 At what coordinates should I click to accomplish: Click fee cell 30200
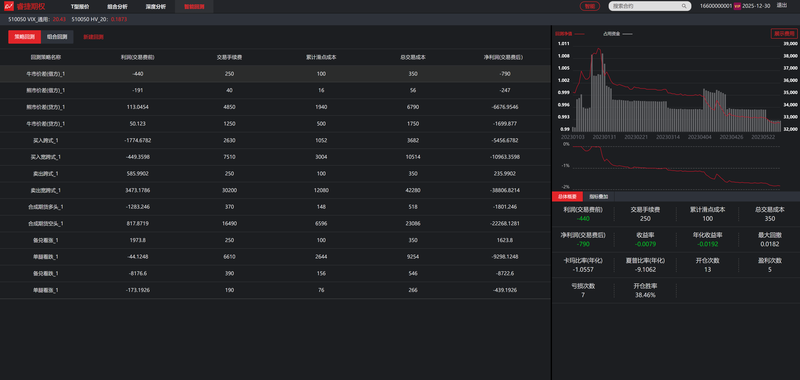pyautogui.click(x=230, y=190)
